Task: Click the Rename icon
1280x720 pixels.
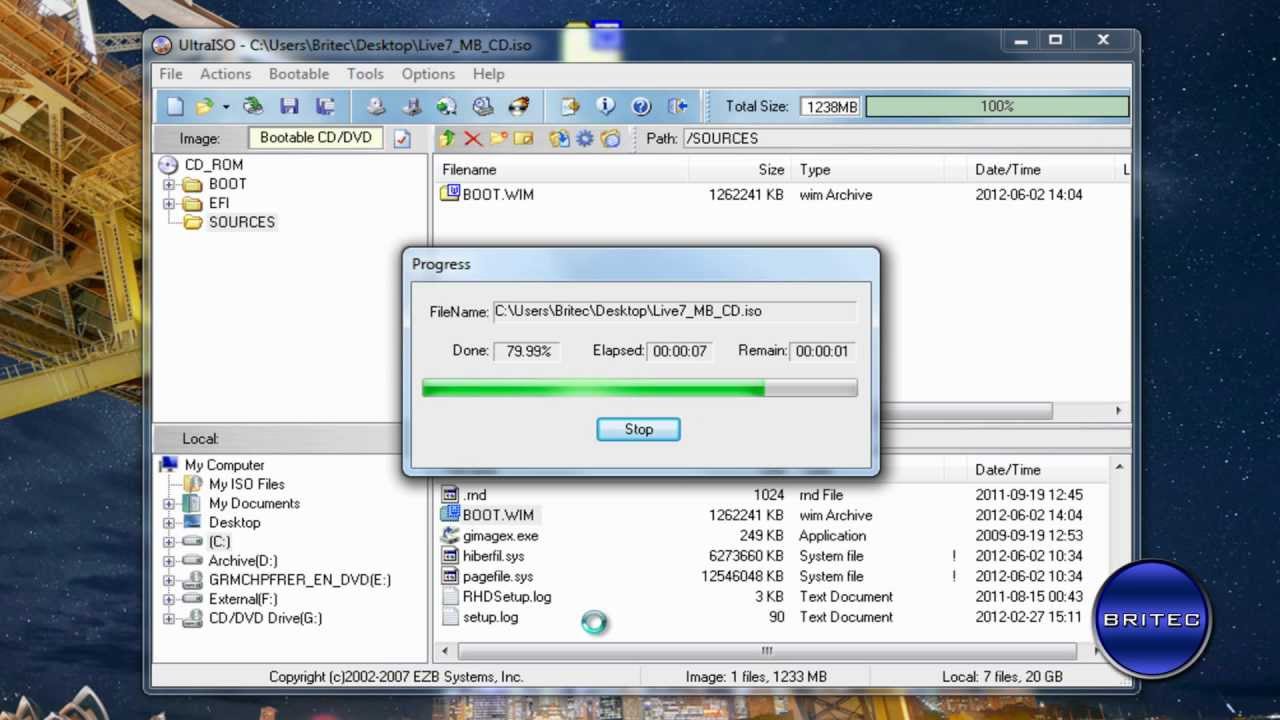Action: tap(523, 139)
